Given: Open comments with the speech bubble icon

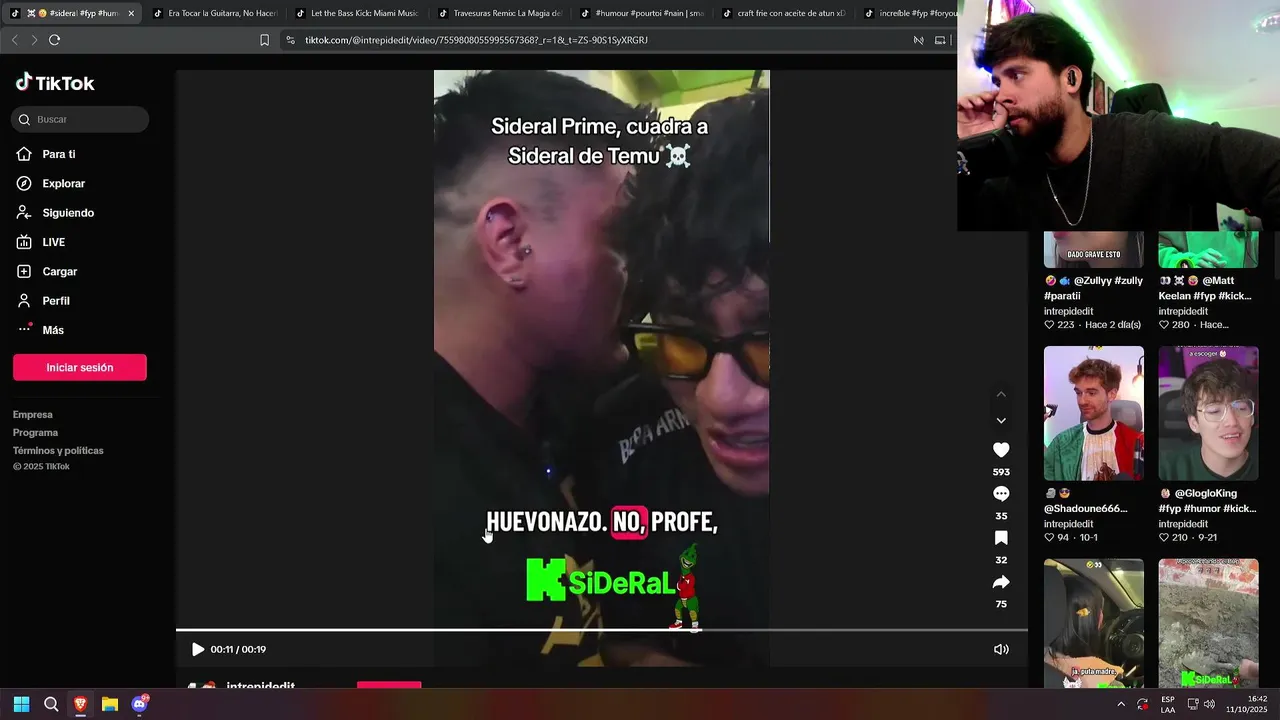Looking at the screenshot, I should pyautogui.click(x=1001, y=494).
